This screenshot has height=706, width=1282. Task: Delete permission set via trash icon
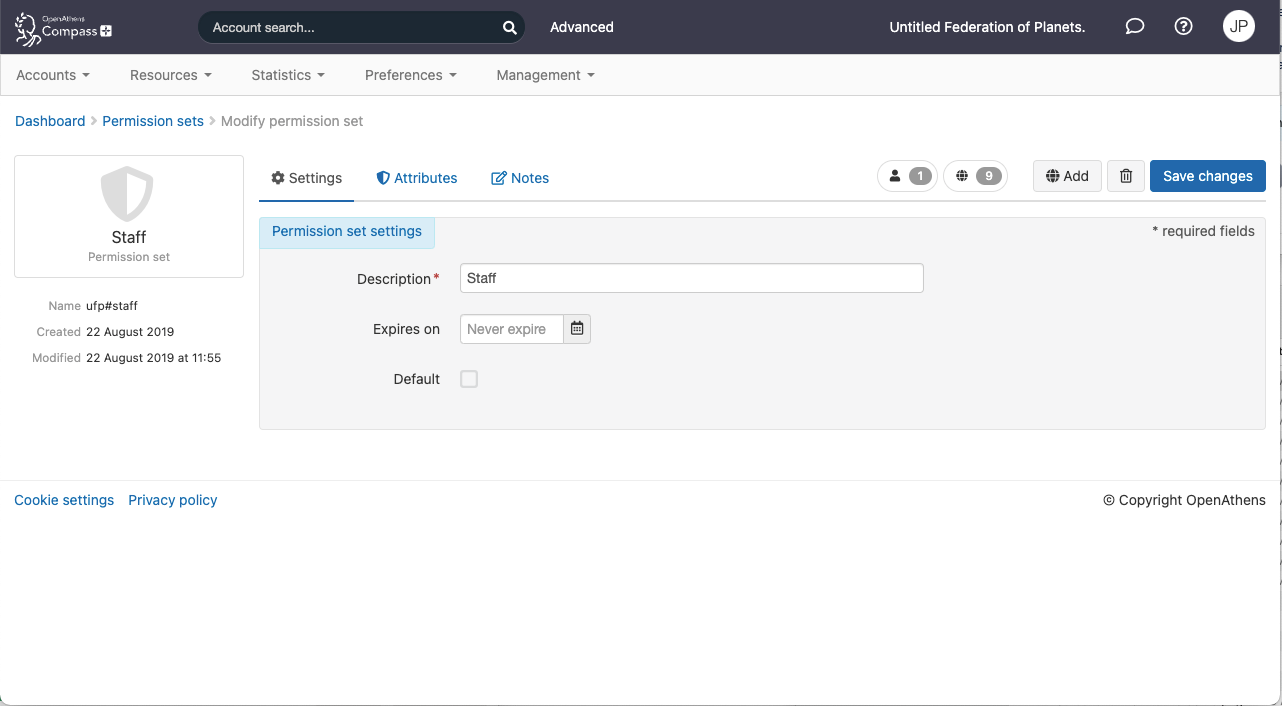click(x=1125, y=176)
